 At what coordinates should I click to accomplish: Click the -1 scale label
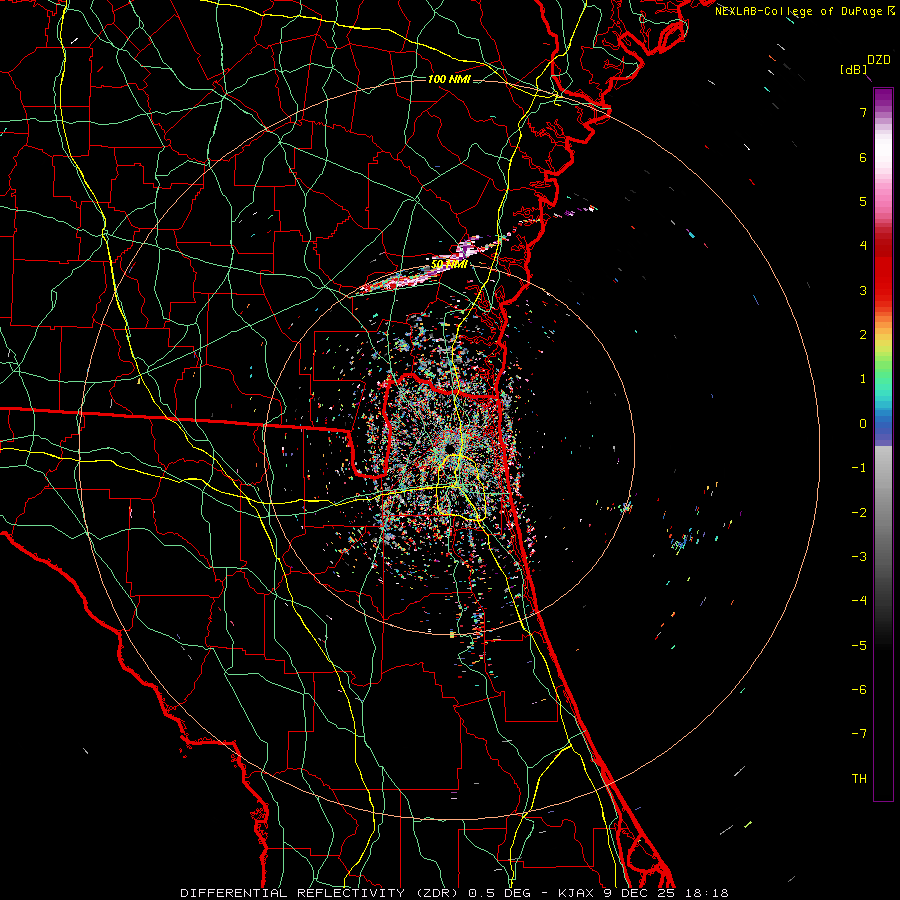pos(859,468)
